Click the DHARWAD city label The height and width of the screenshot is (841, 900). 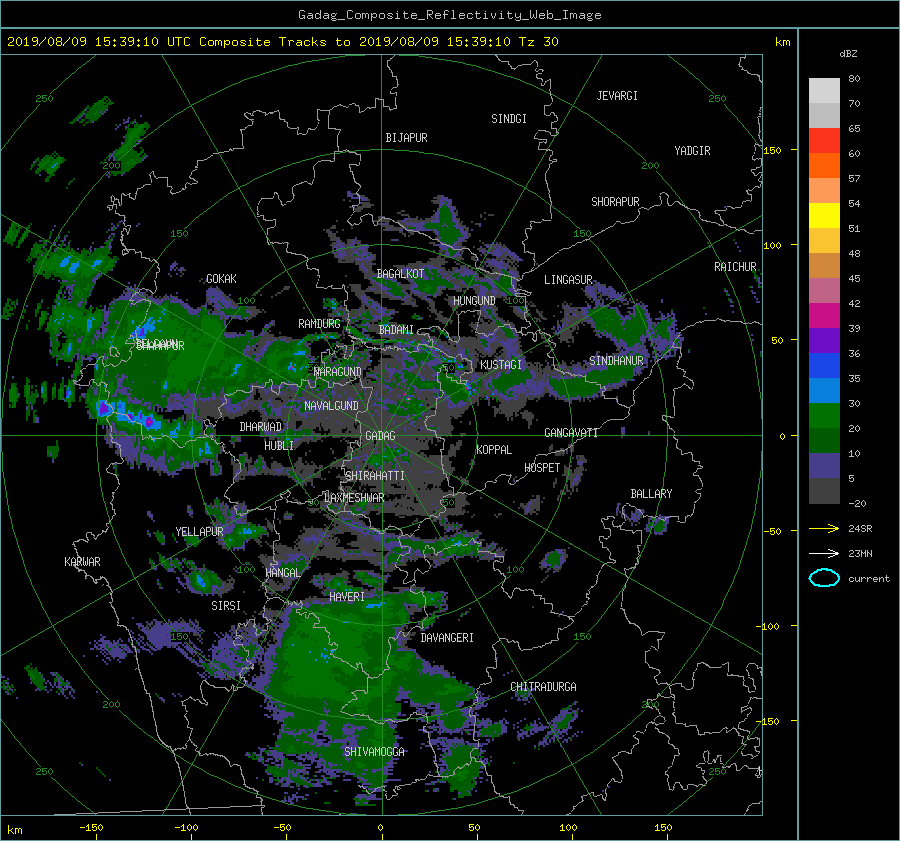[x=261, y=427]
